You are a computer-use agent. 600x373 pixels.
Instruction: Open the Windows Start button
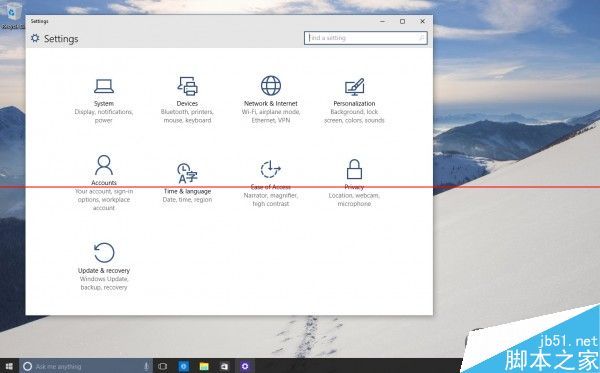(9, 366)
